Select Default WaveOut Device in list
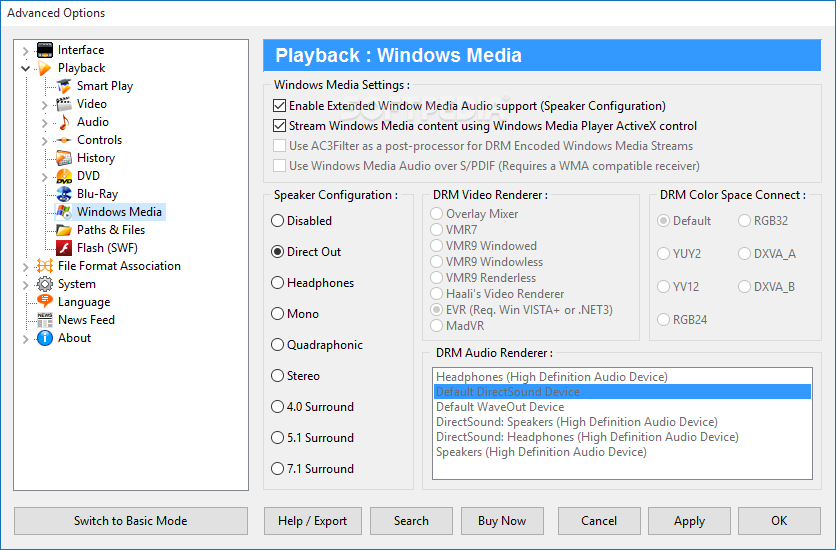 622,407
